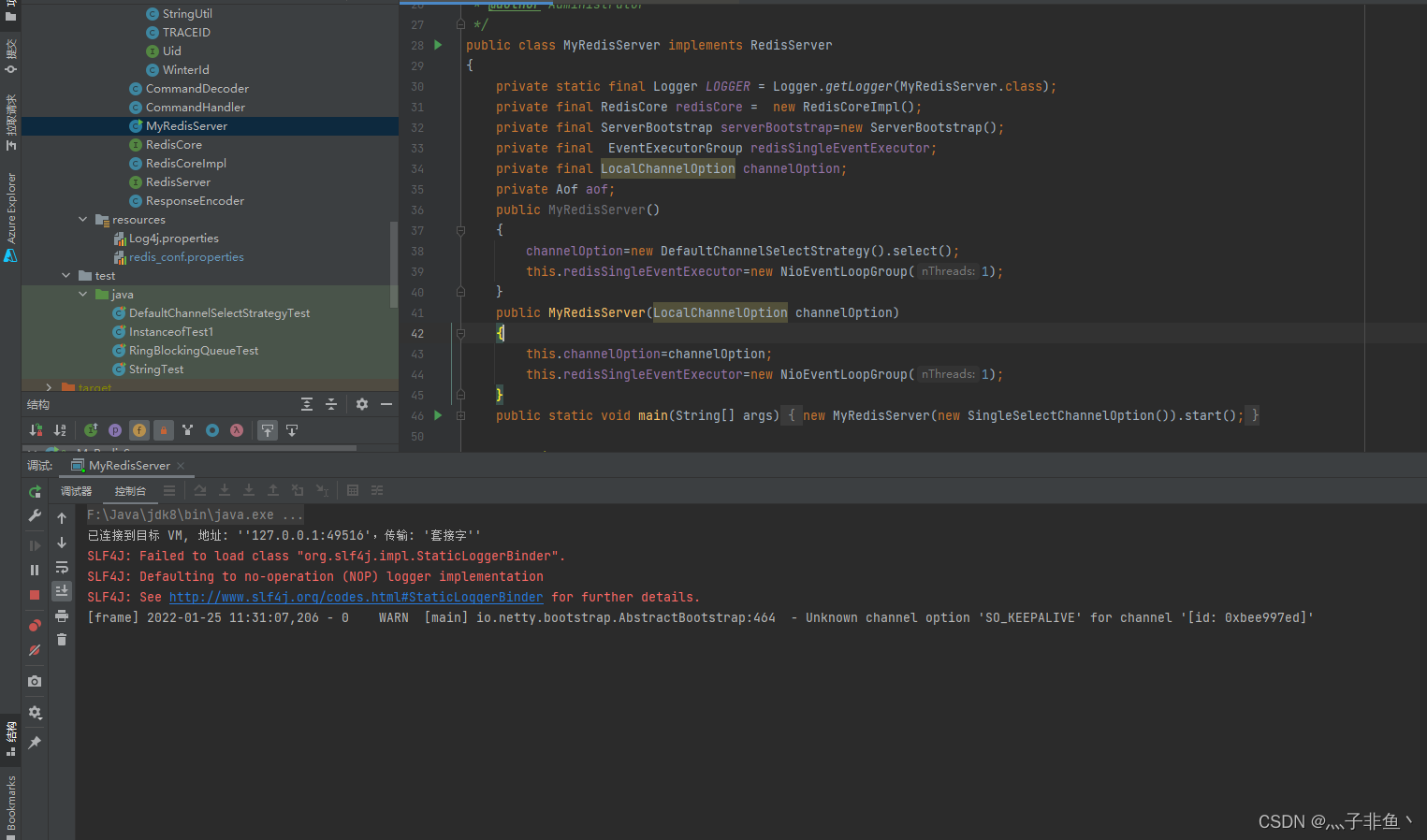Stop the MyRedisServer debug process
The width and height of the screenshot is (1427, 840).
pyautogui.click(x=35, y=595)
